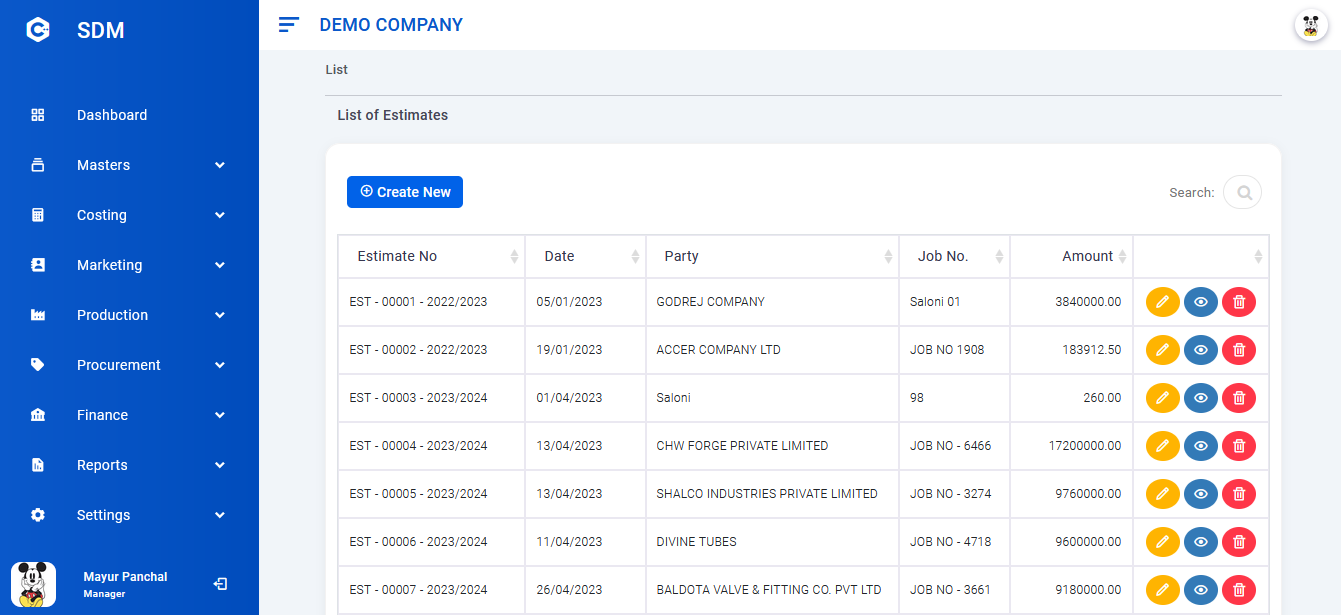
Task: Expand the Masters menu chevron
Action: coord(220,165)
